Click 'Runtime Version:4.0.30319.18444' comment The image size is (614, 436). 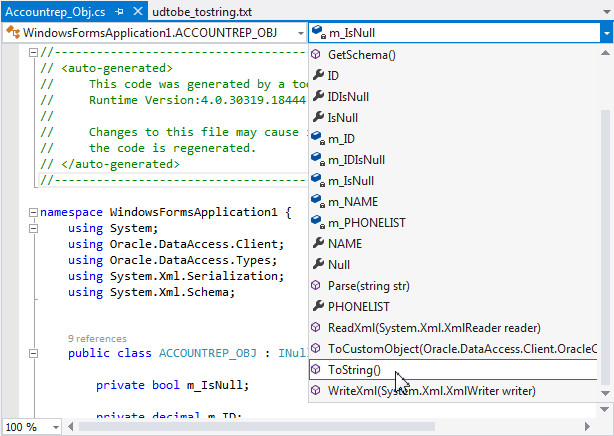197,100
